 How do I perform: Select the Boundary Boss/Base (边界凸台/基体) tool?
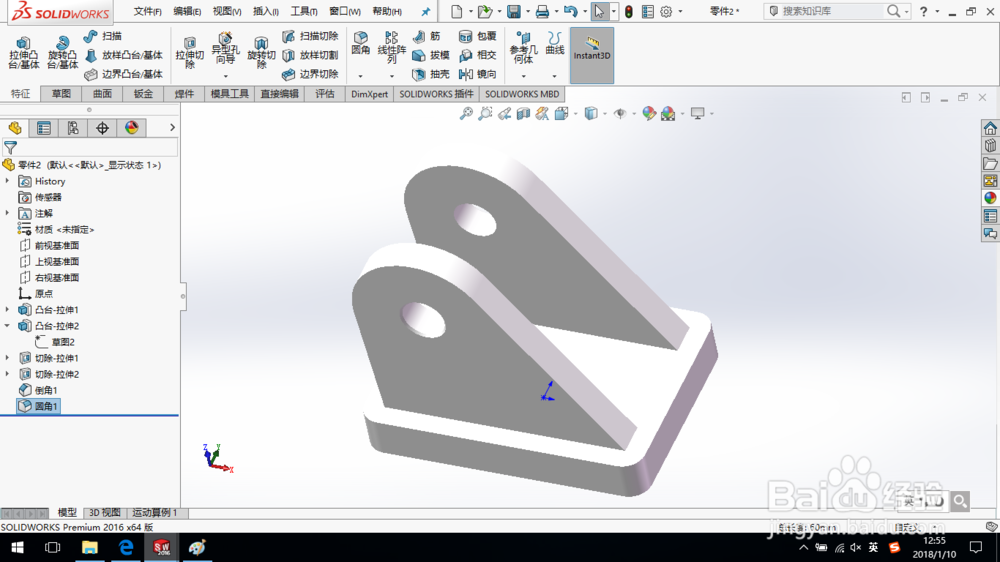coord(124,74)
